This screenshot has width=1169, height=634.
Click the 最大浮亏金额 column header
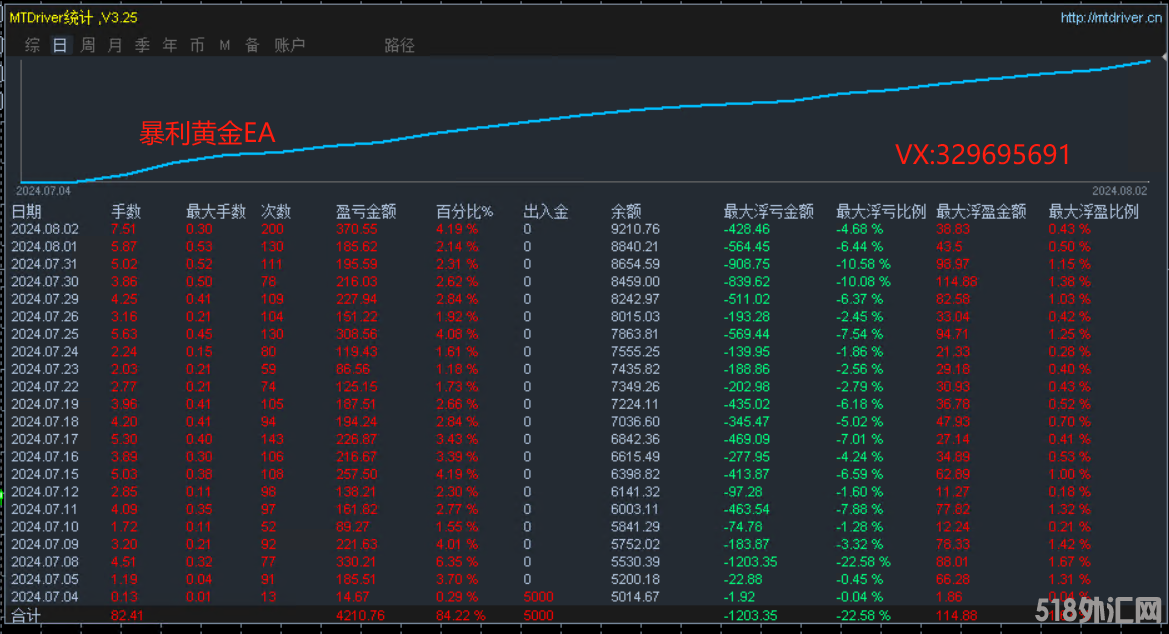[x=768, y=212]
